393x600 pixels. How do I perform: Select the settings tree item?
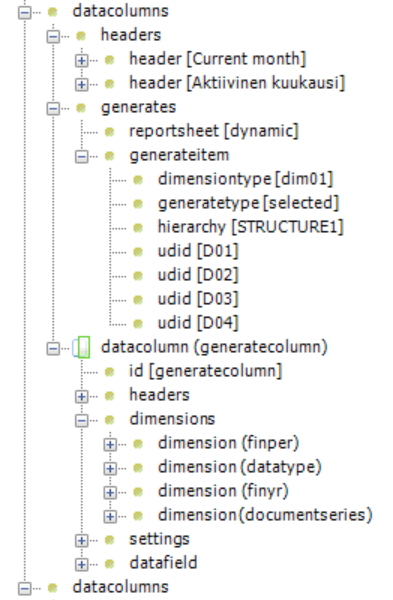pos(159,539)
